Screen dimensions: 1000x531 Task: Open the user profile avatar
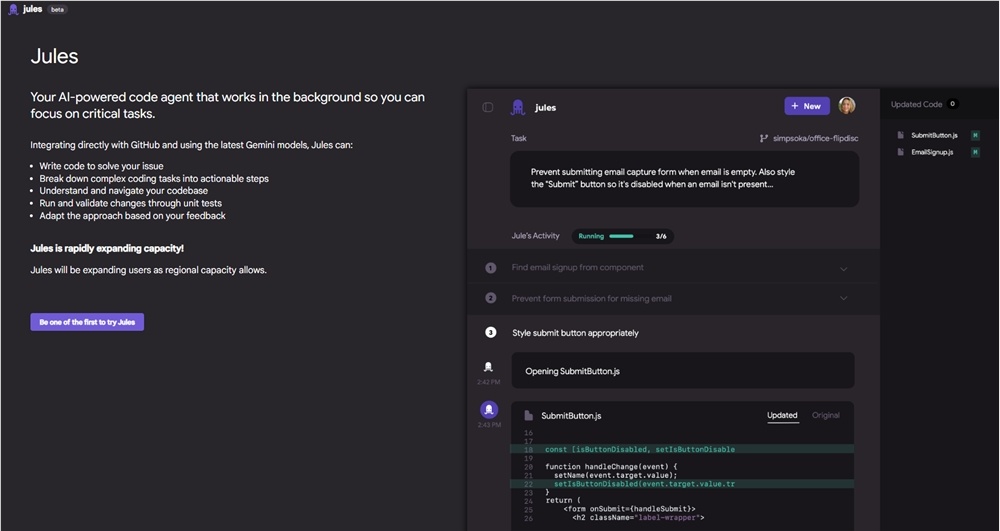click(x=847, y=106)
